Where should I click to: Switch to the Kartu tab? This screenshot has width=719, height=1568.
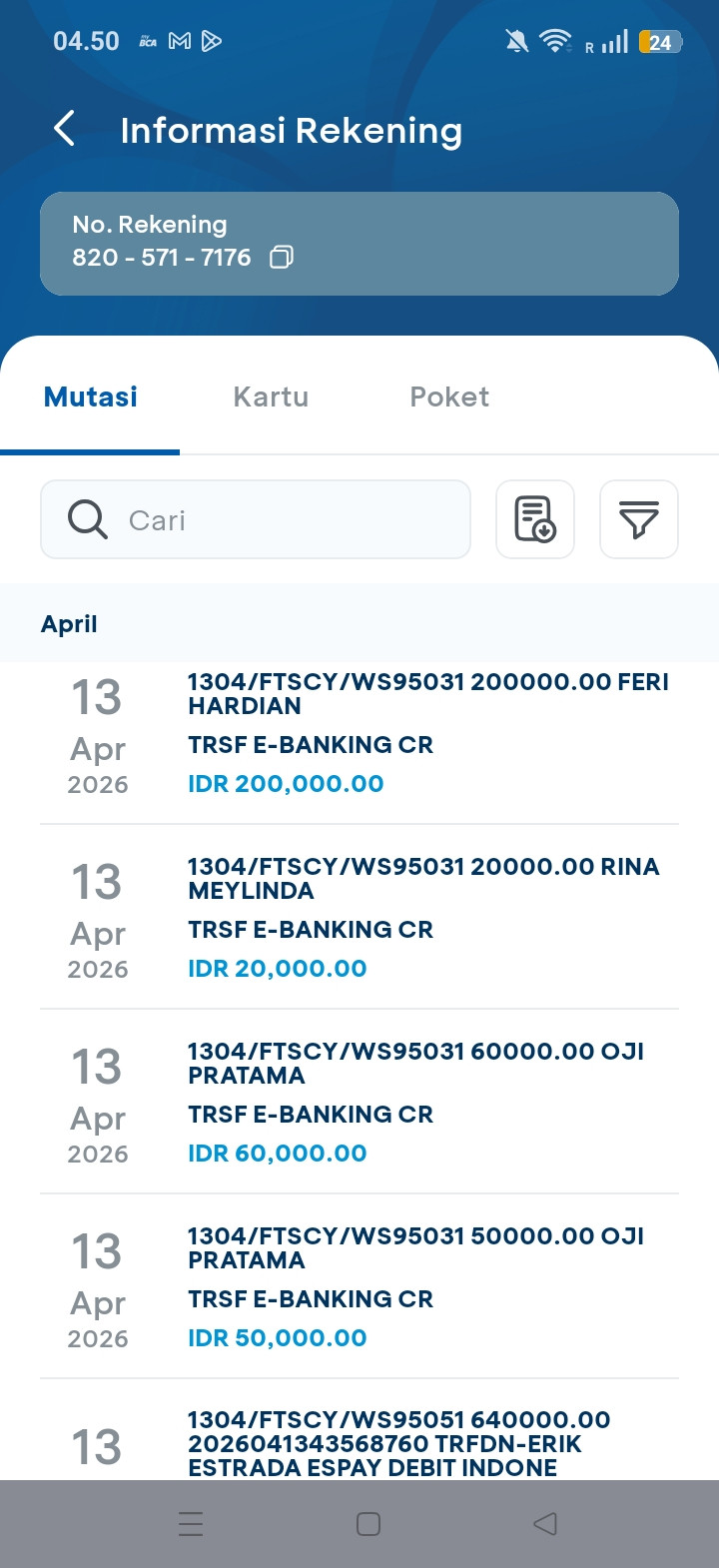tap(271, 397)
